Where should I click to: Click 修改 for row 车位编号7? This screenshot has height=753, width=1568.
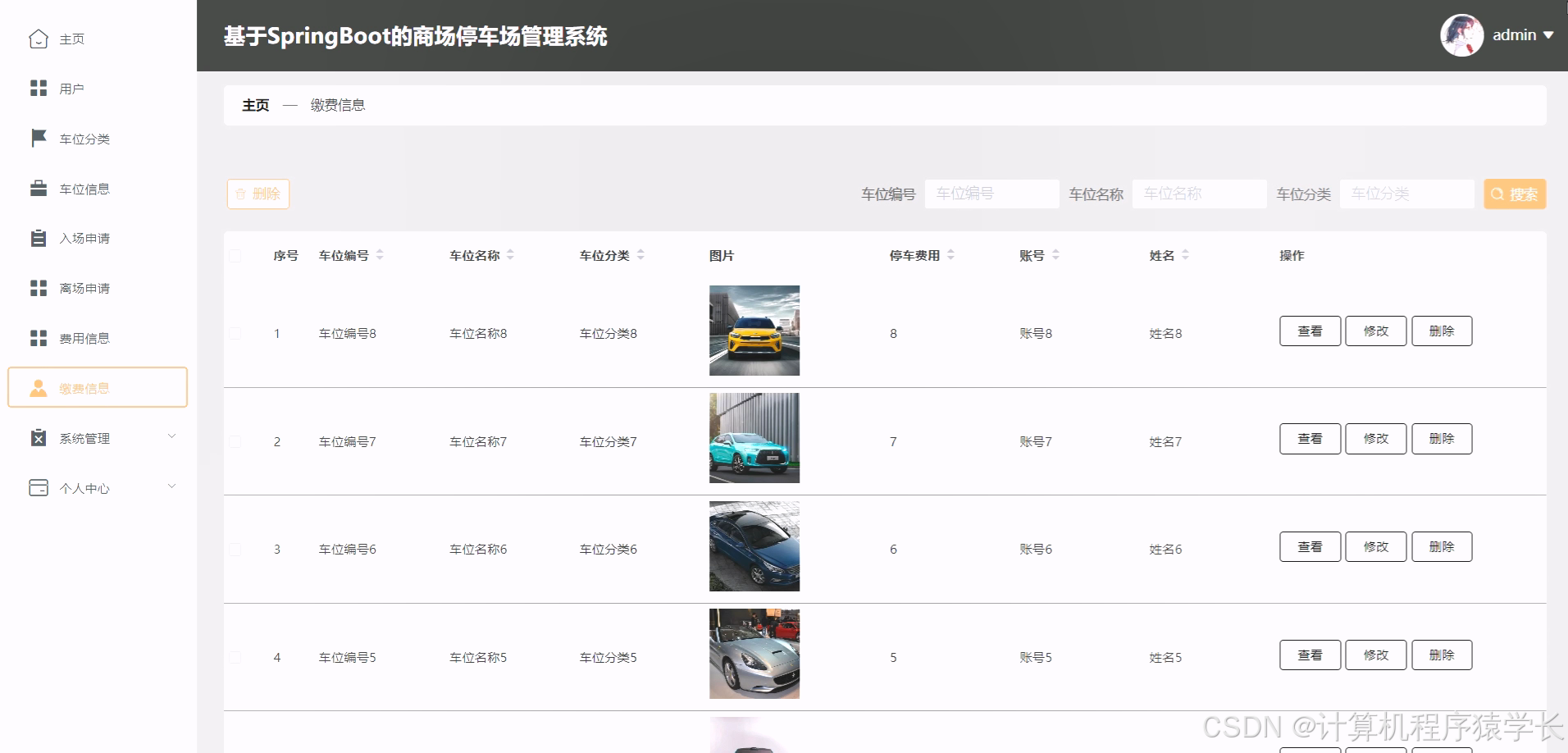coord(1375,438)
